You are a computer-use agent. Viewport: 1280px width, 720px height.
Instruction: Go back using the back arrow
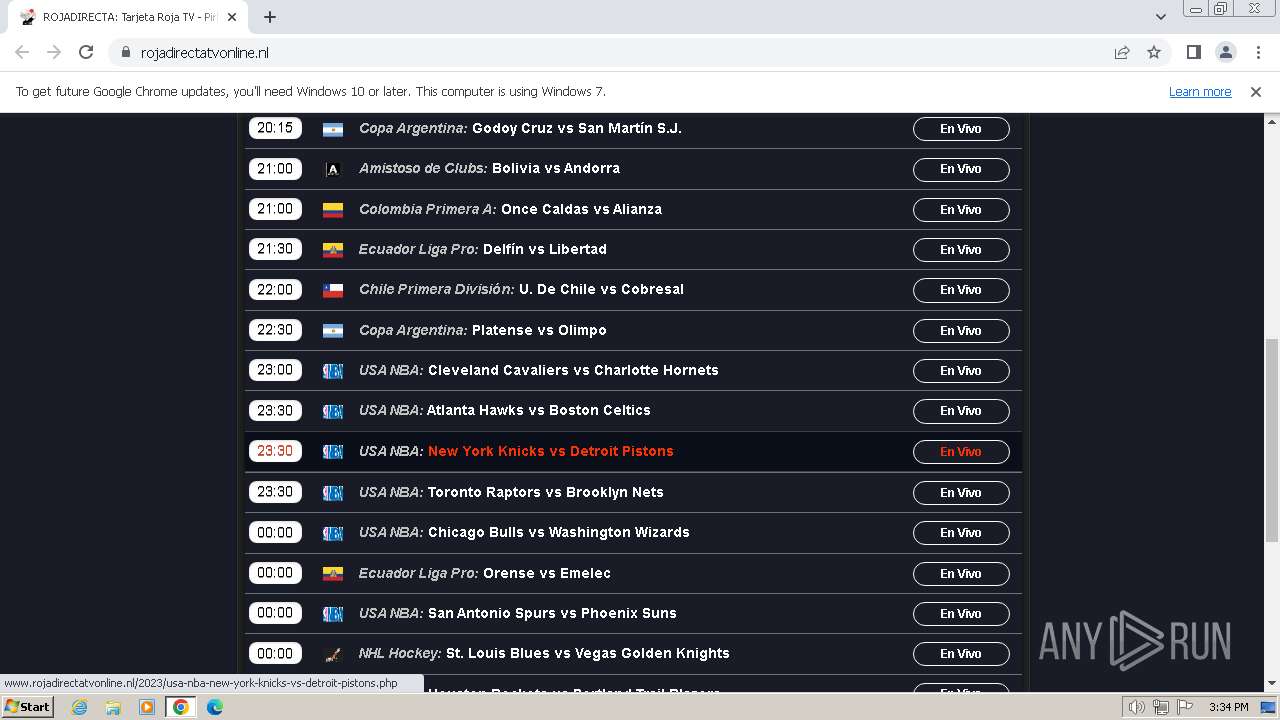(22, 52)
